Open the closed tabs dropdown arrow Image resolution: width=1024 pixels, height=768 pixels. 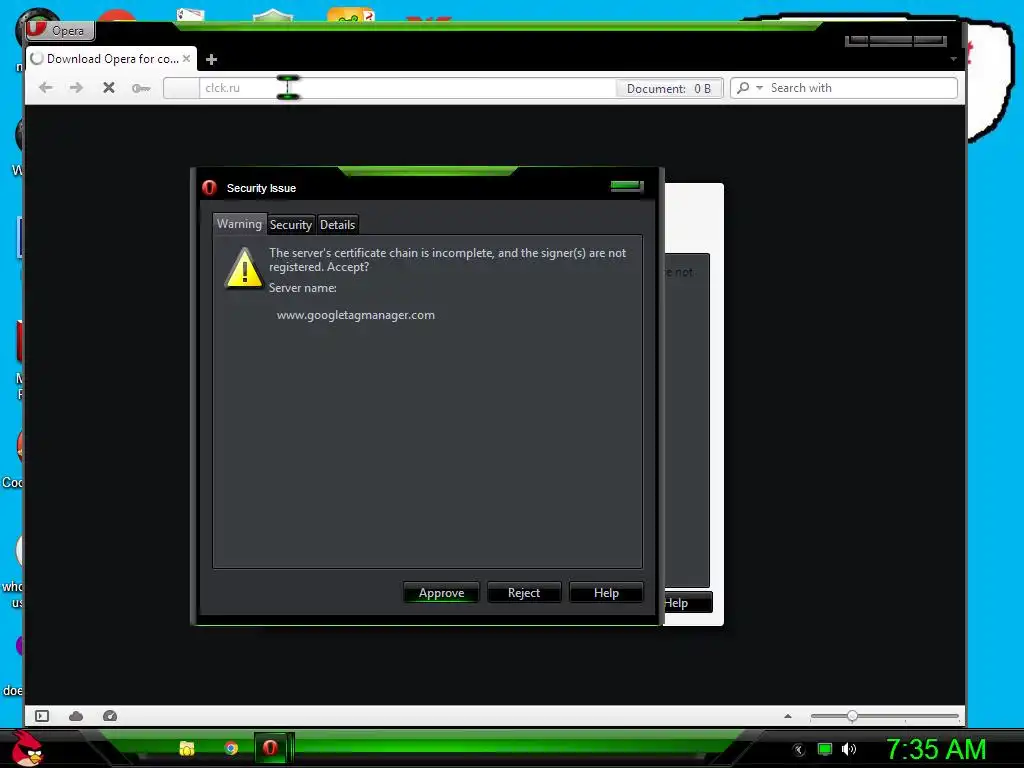[x=953, y=59]
